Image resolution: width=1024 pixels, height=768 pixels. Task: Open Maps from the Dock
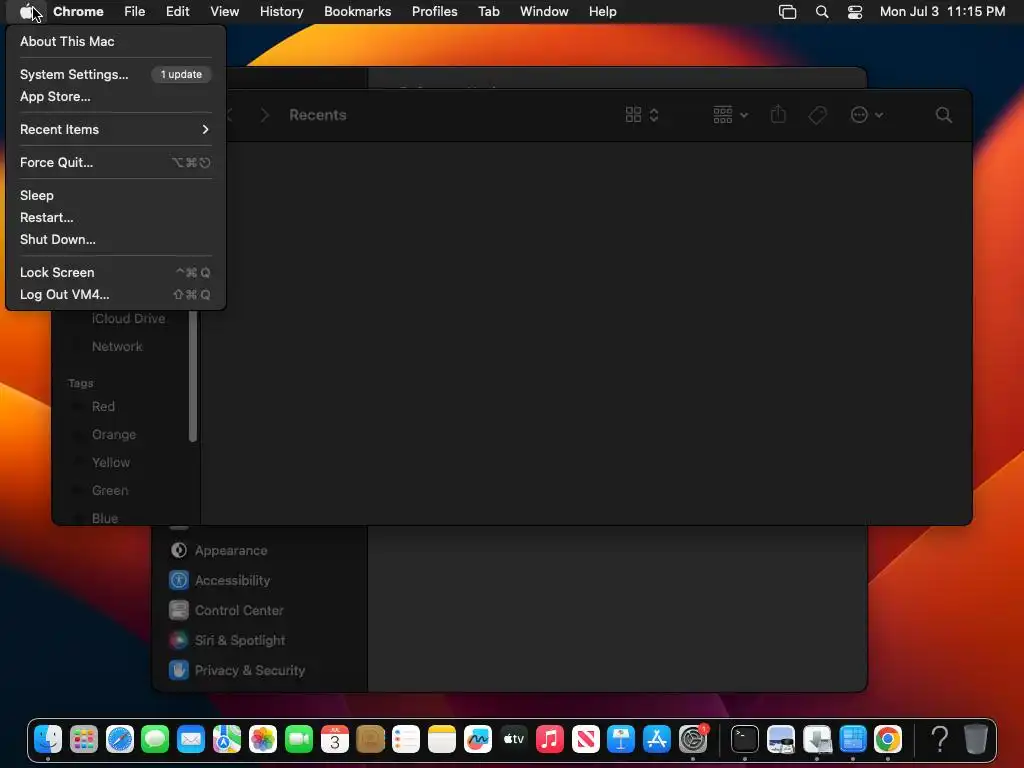tap(227, 739)
